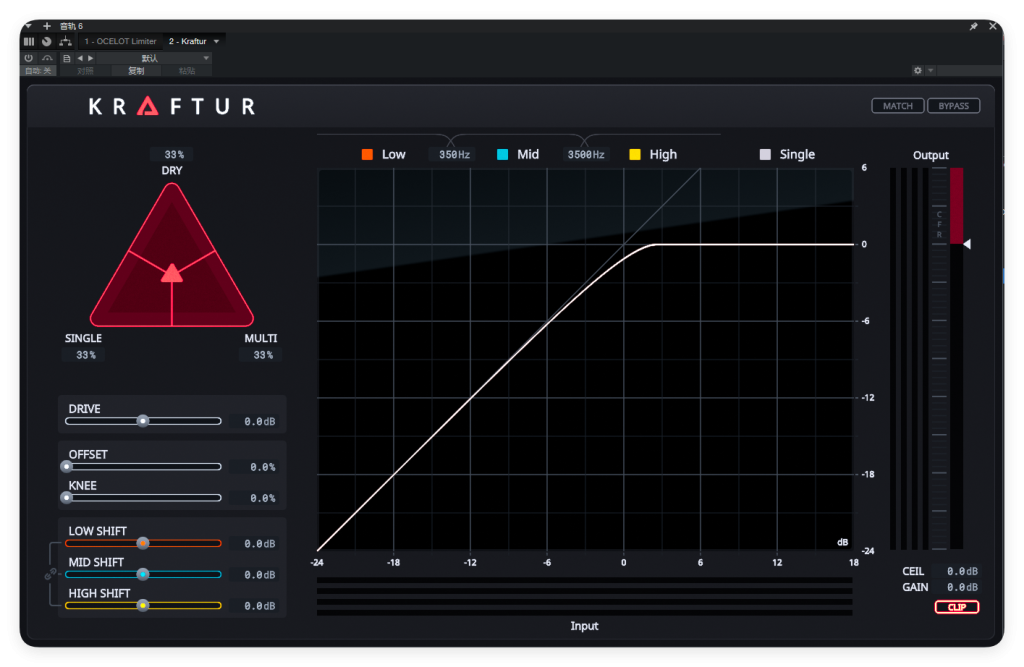Viewport: 1024px width, 667px height.
Task: Open the preset file page icon
Action: click(x=67, y=58)
